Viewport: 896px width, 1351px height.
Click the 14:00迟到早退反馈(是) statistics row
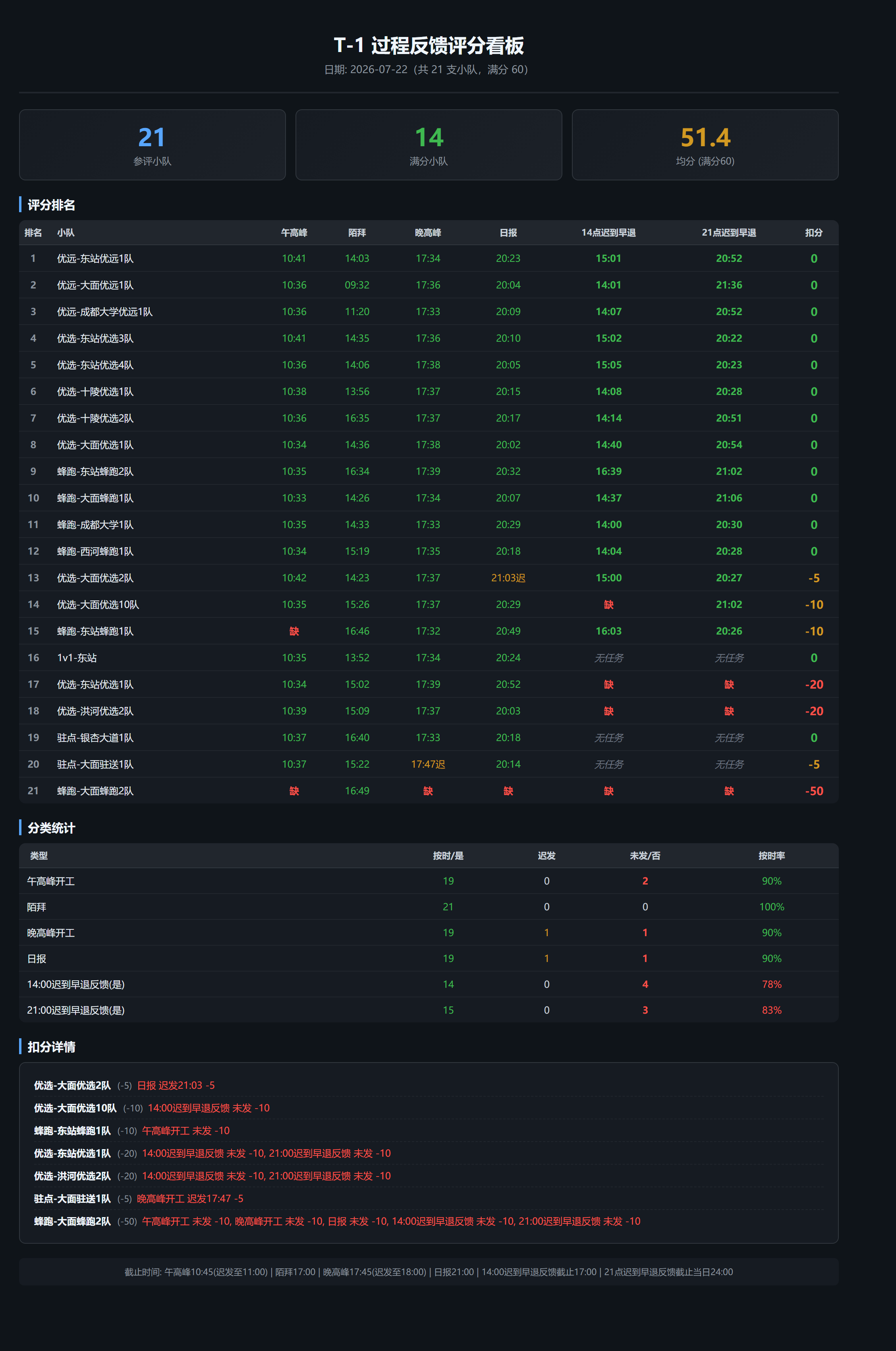click(429, 985)
